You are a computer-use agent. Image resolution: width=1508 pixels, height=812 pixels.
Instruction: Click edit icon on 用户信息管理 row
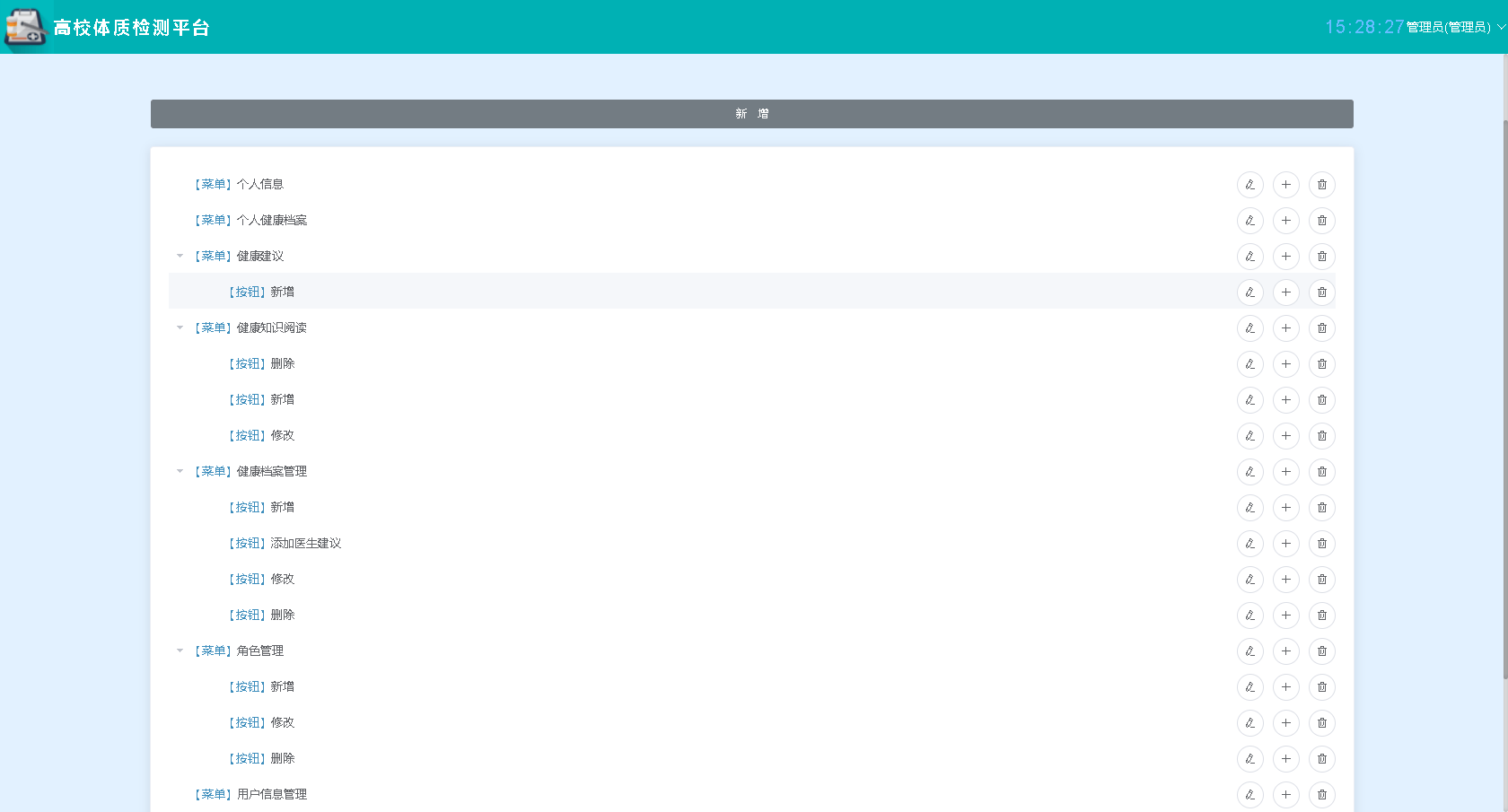[x=1249, y=795]
